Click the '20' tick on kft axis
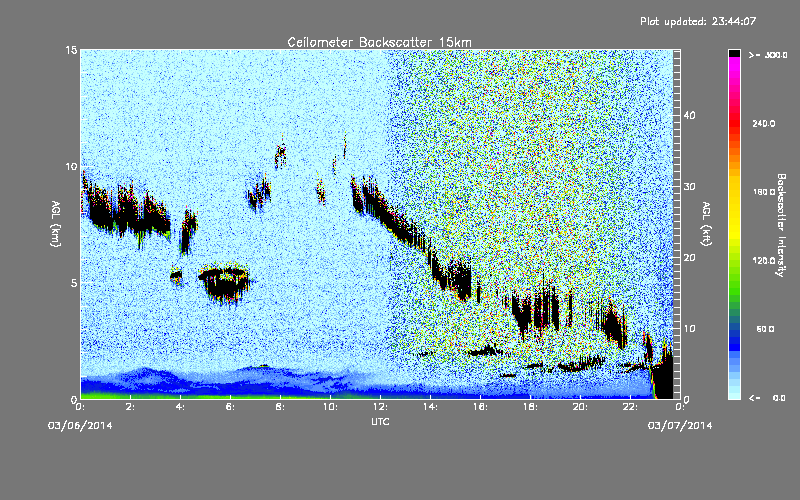 pyautogui.click(x=689, y=257)
